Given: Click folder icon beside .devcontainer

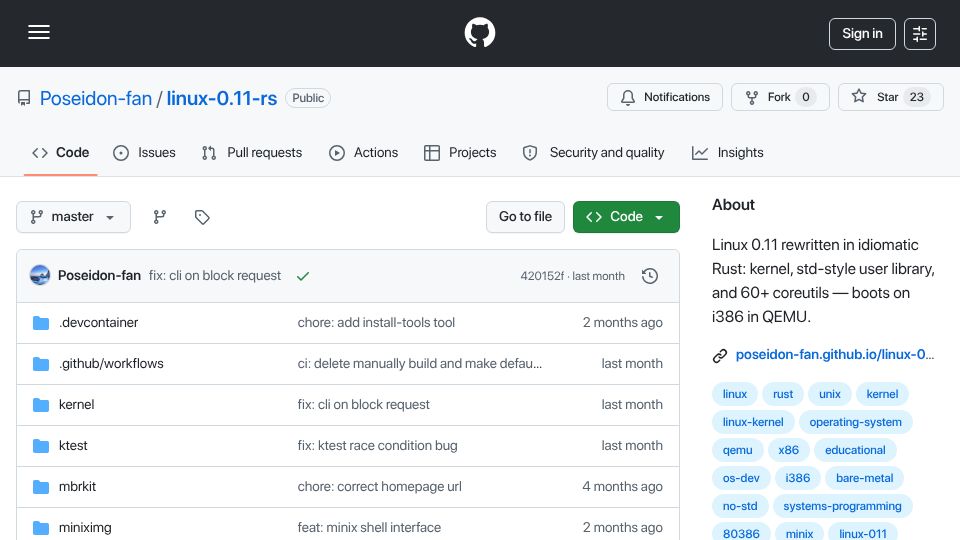Looking at the screenshot, I should 41,323.
